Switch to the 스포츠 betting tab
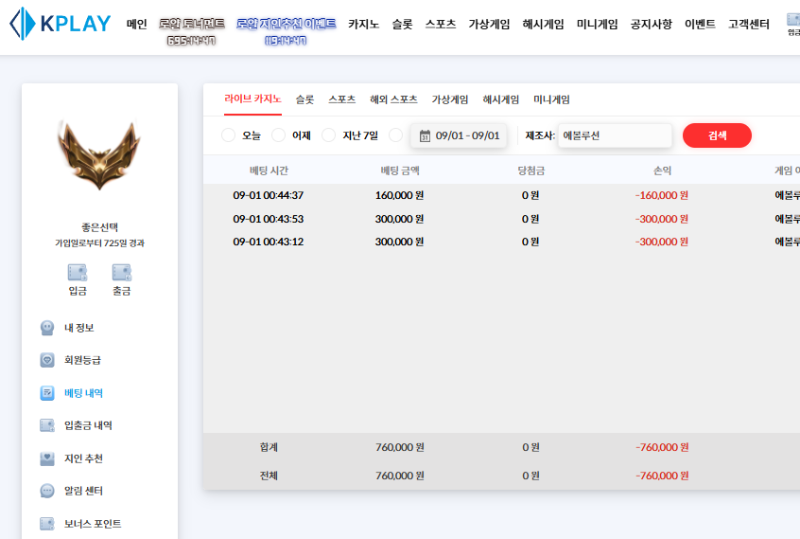This screenshot has width=800, height=539. tap(342, 100)
